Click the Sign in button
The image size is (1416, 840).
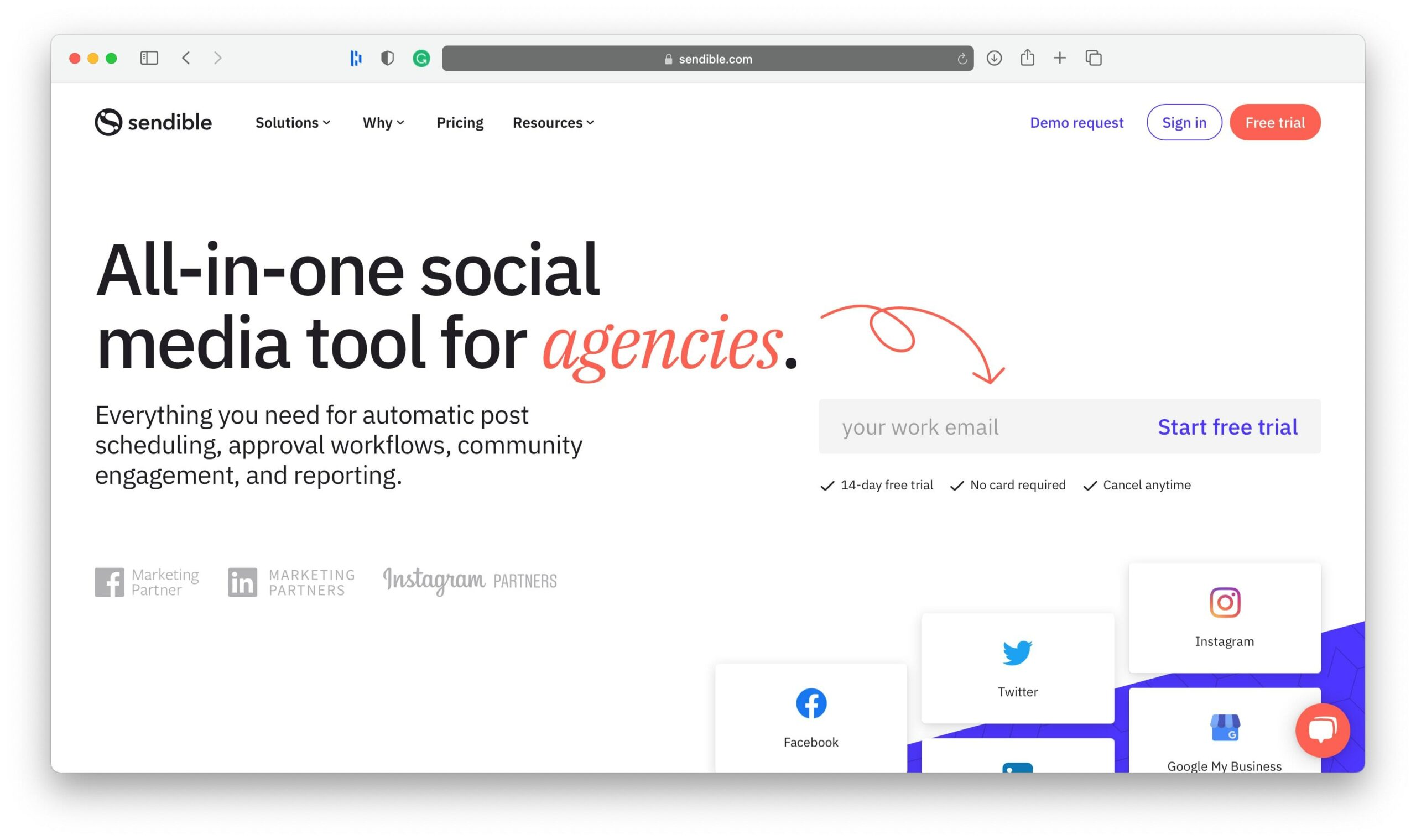click(x=1184, y=122)
